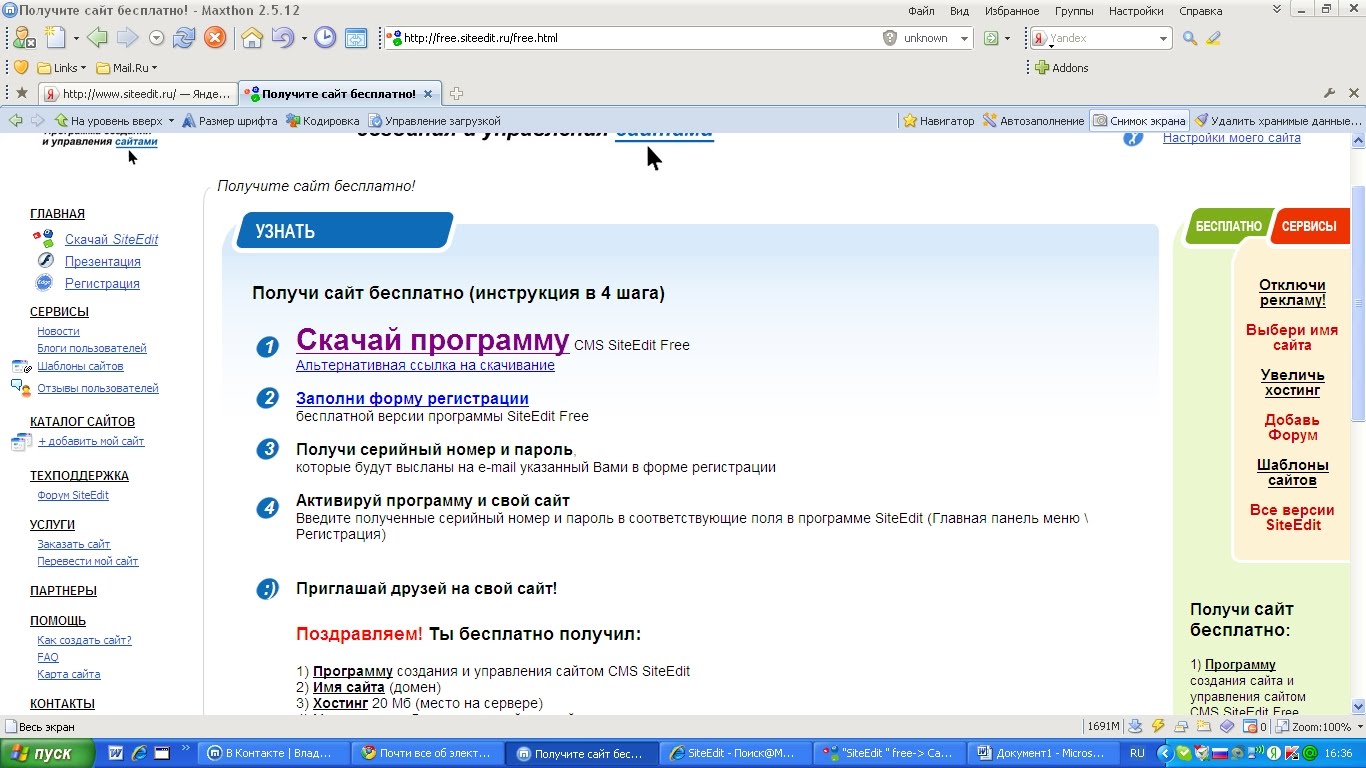Open the Группы menu
Screen dimensions: 1366x768
point(1073,11)
